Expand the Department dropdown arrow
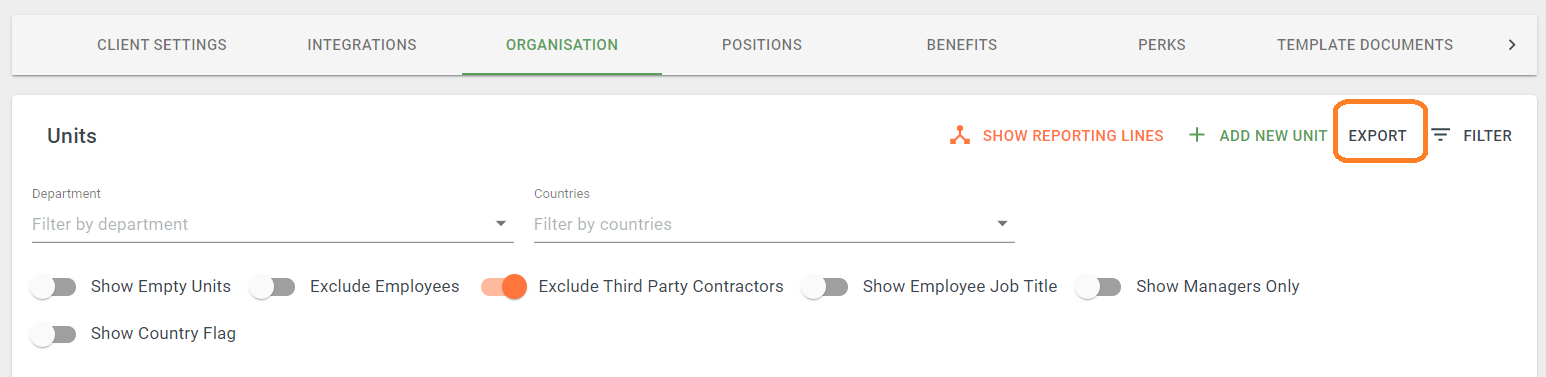Viewport: 1546px width, 377px height. (501, 224)
